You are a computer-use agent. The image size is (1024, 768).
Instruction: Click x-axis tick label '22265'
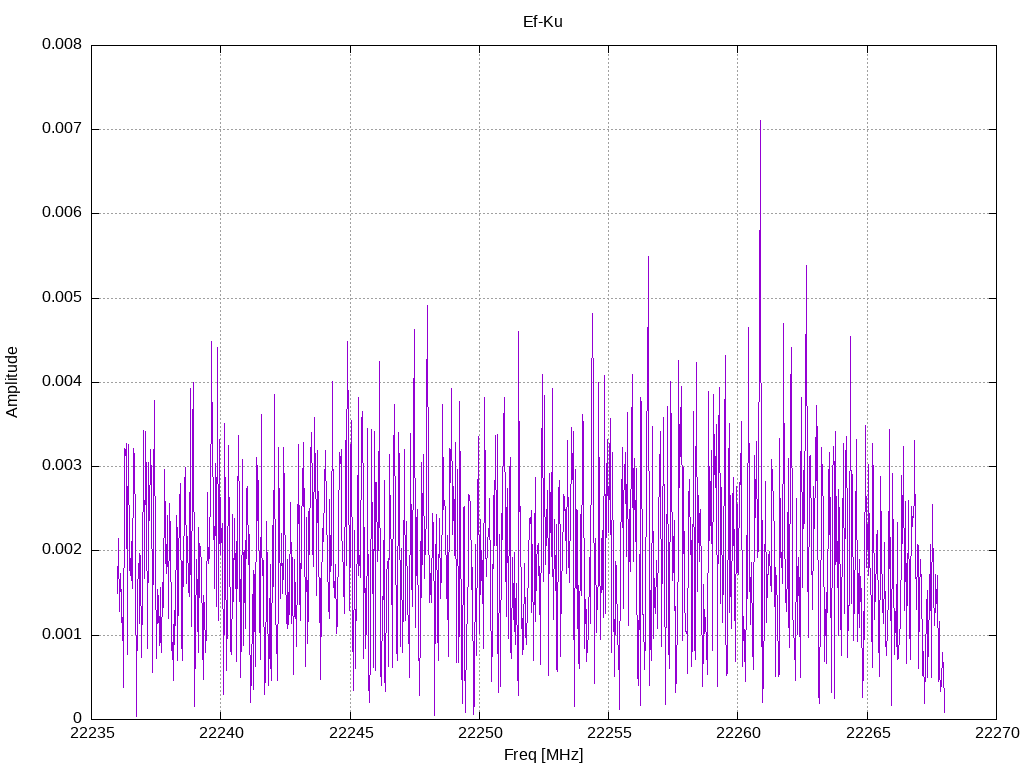(867, 733)
